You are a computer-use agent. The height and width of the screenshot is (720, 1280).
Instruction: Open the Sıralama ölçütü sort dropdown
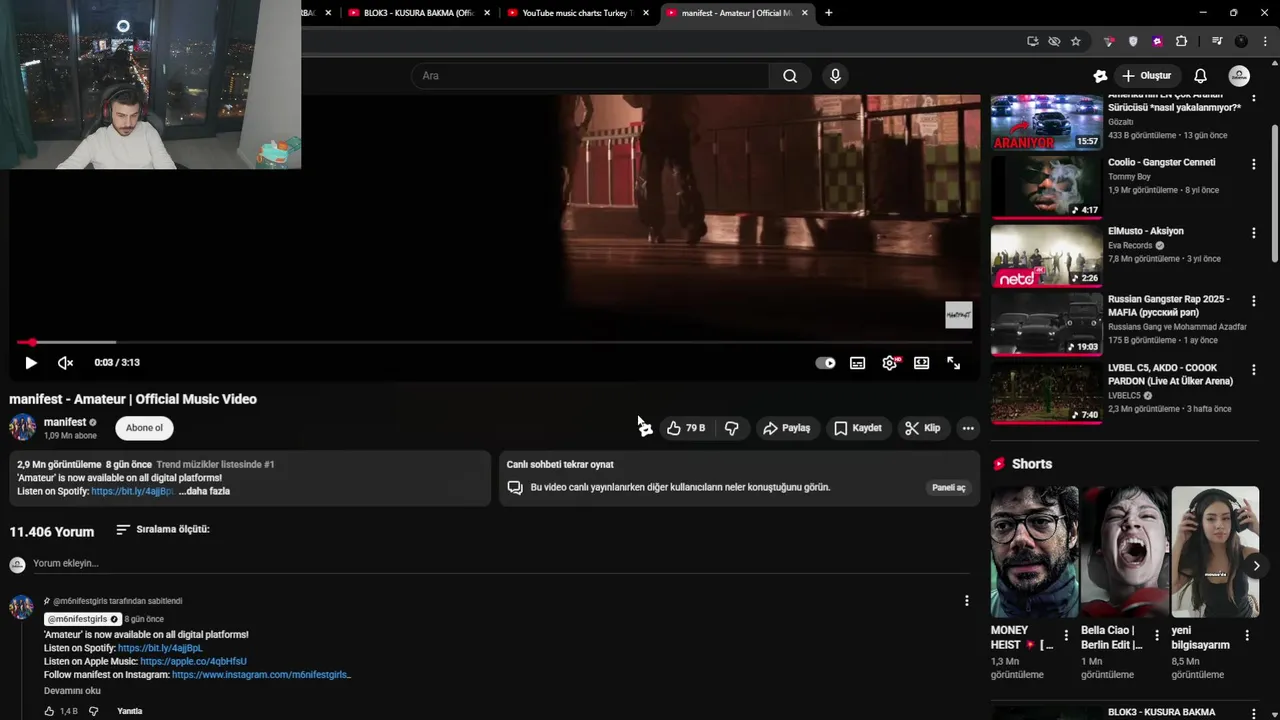pos(162,529)
